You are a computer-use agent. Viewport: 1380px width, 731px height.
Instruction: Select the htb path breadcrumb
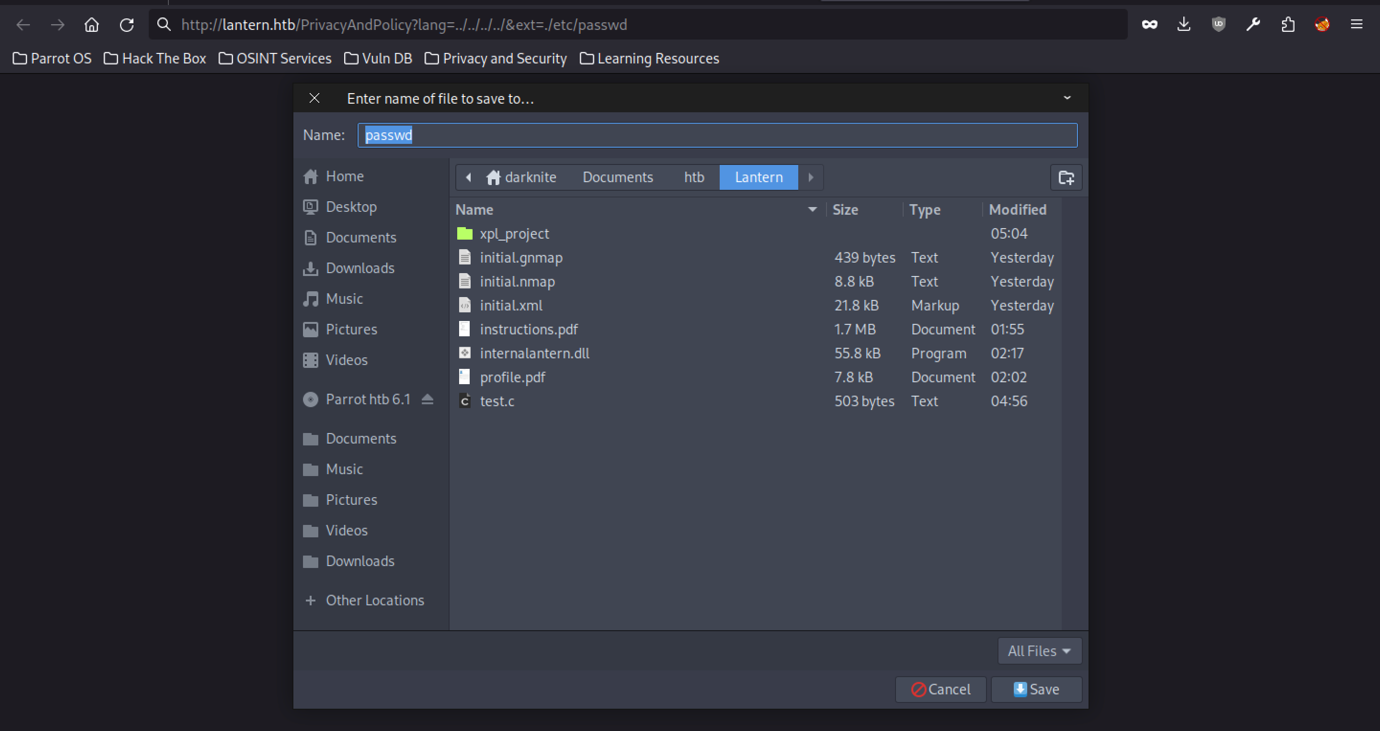(x=694, y=178)
